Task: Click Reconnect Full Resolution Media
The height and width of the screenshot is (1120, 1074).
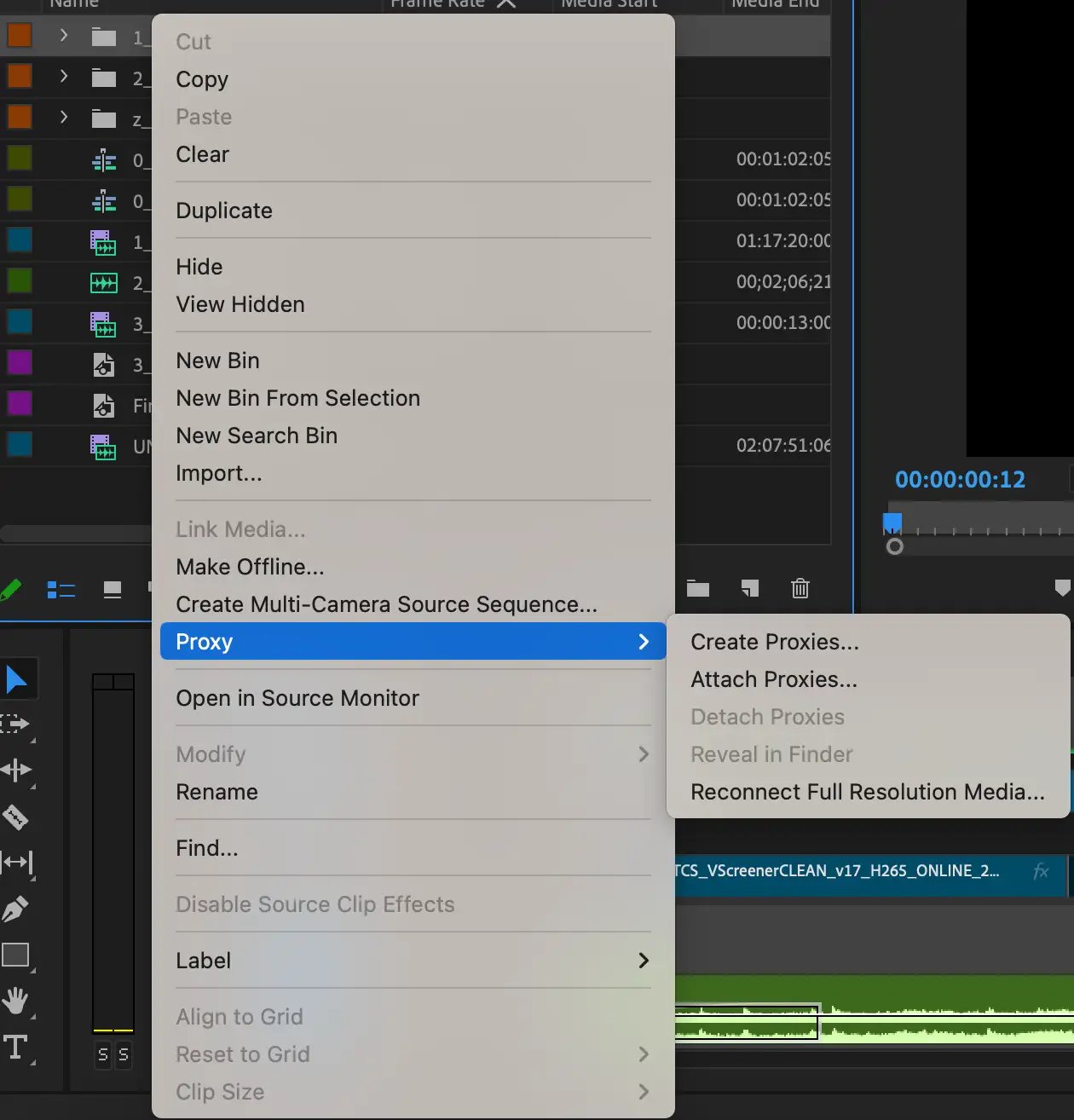Action: (x=867, y=792)
